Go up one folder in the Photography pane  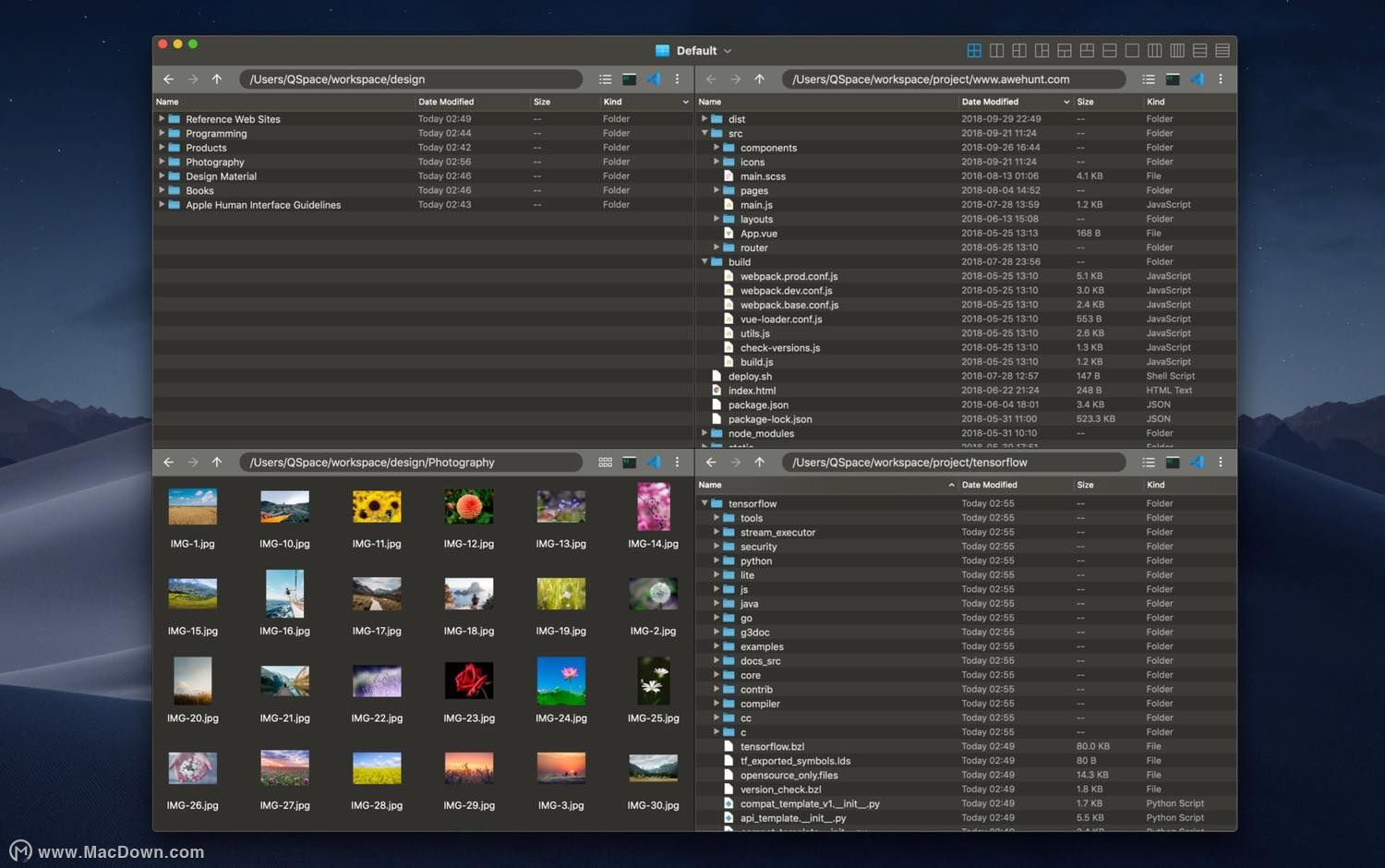217,463
